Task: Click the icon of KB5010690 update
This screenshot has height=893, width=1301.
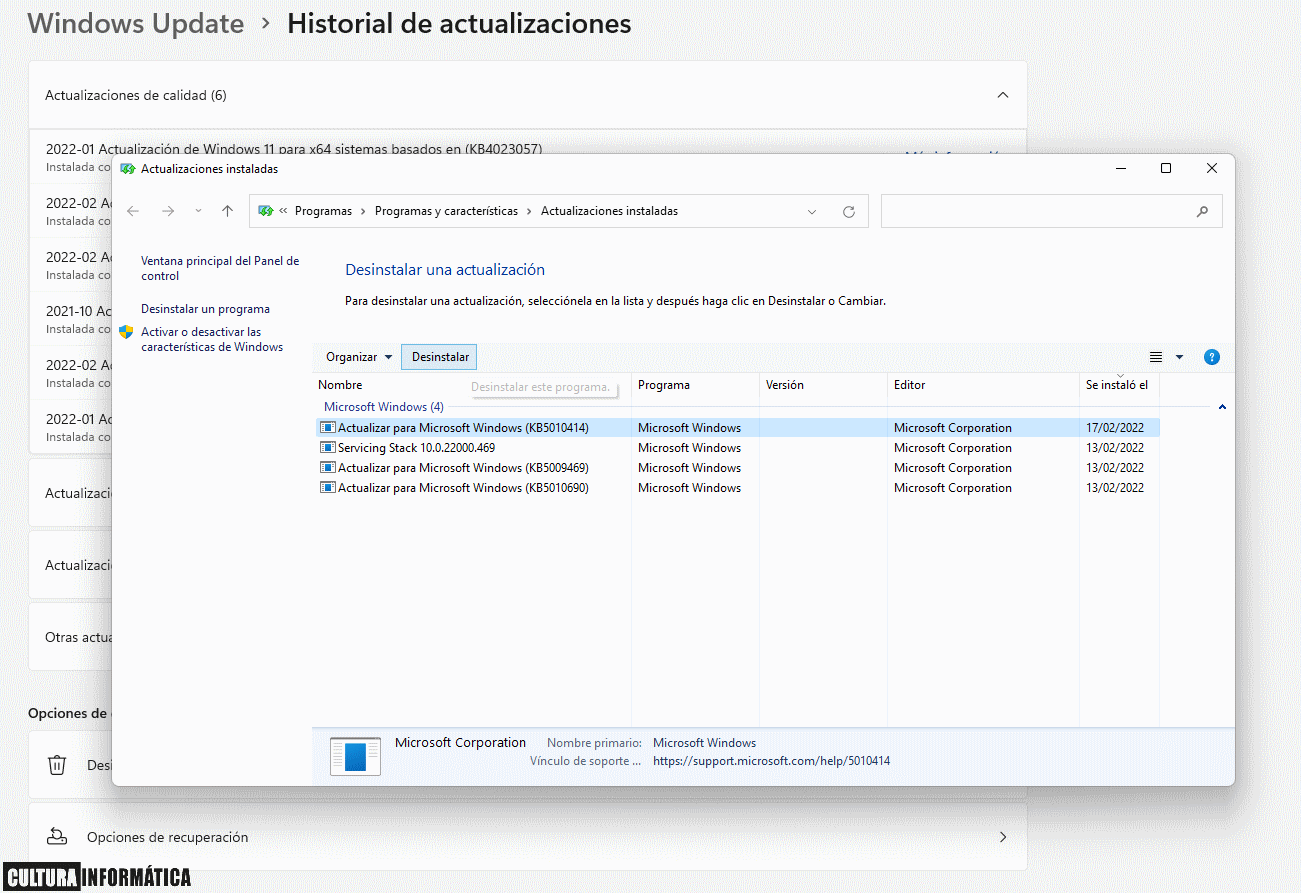Action: pyautogui.click(x=327, y=488)
